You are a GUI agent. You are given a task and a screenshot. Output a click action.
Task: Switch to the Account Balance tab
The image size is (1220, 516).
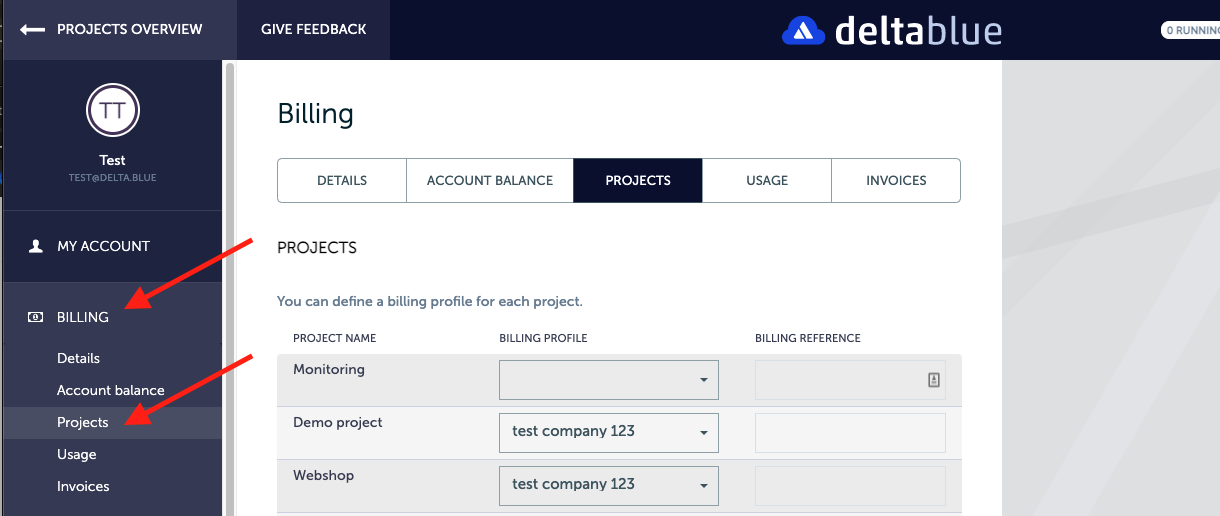[x=490, y=181]
